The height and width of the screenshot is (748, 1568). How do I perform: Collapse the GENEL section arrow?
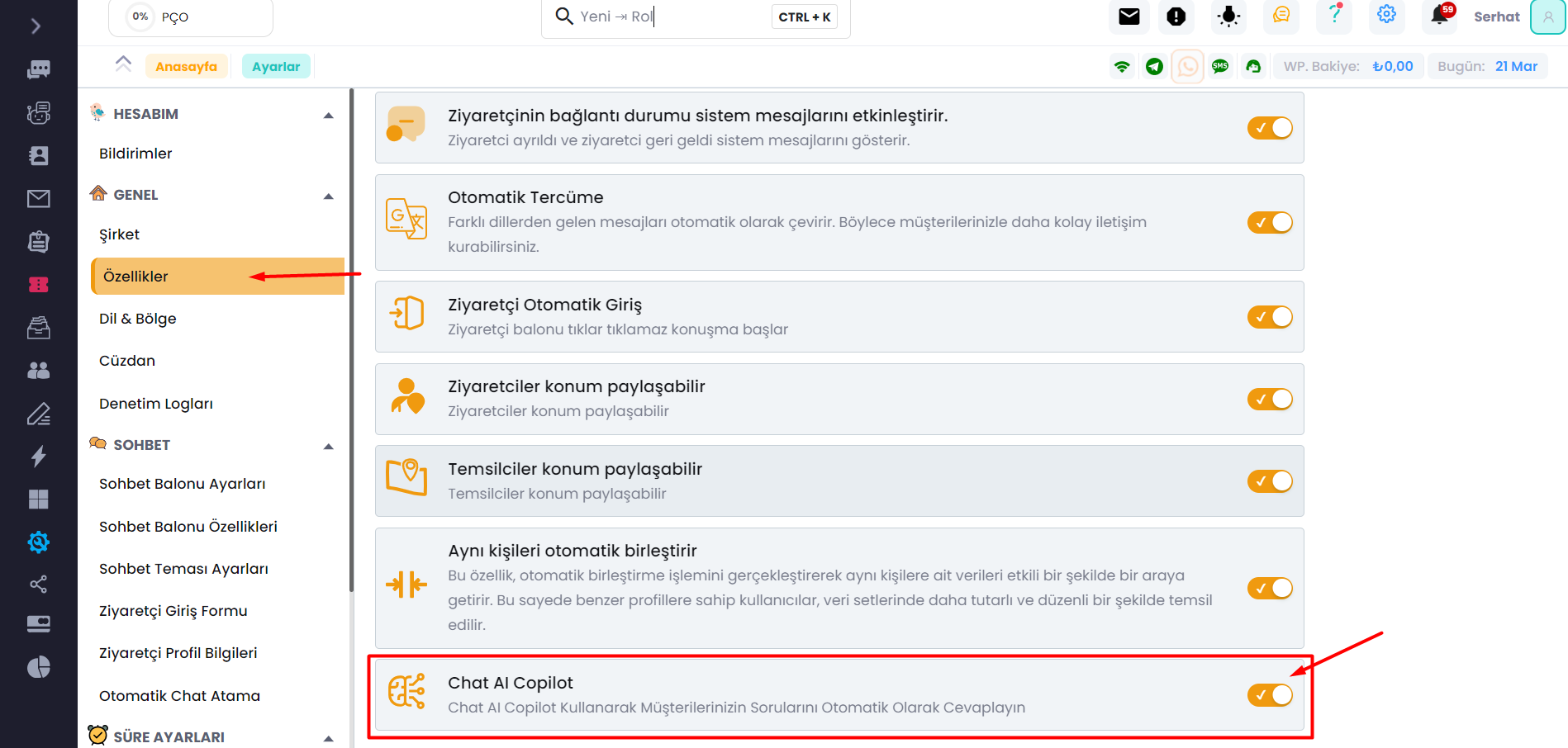point(329,196)
